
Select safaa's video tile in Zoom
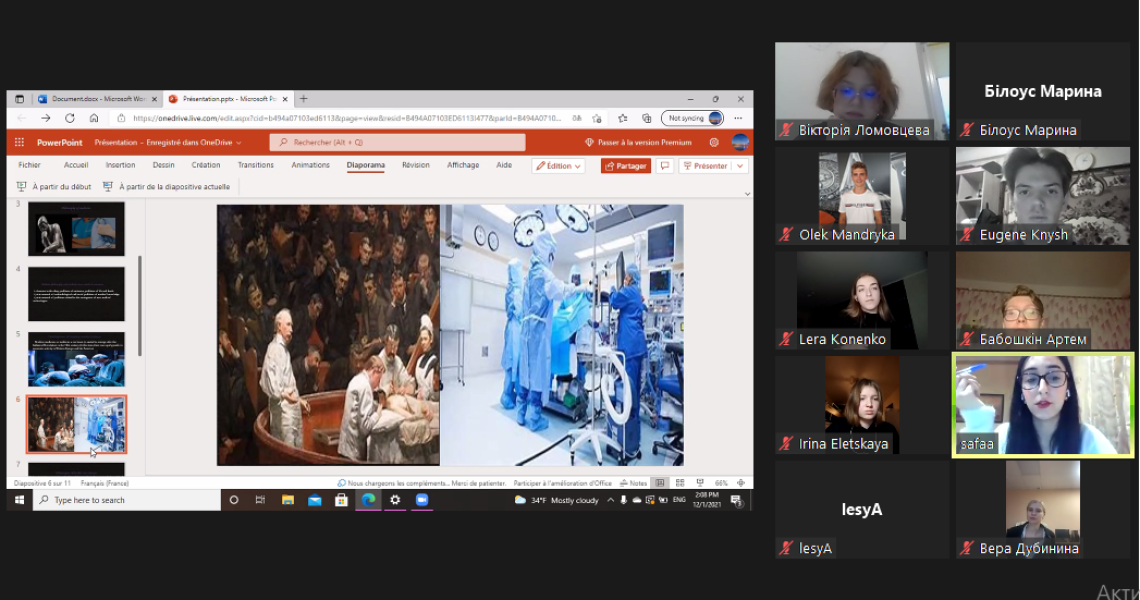pos(1043,405)
